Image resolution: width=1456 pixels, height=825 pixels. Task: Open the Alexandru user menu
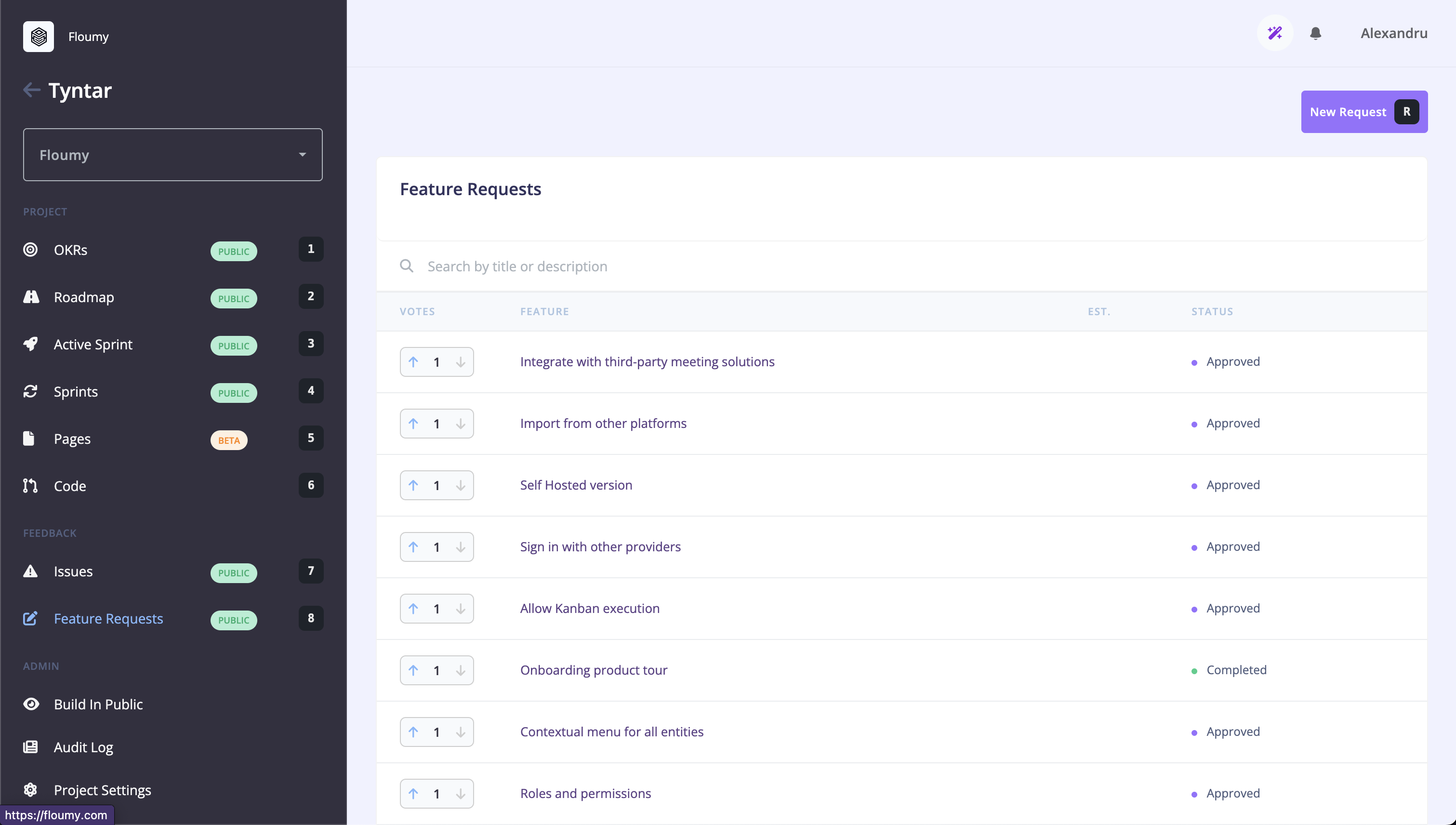pyautogui.click(x=1394, y=33)
